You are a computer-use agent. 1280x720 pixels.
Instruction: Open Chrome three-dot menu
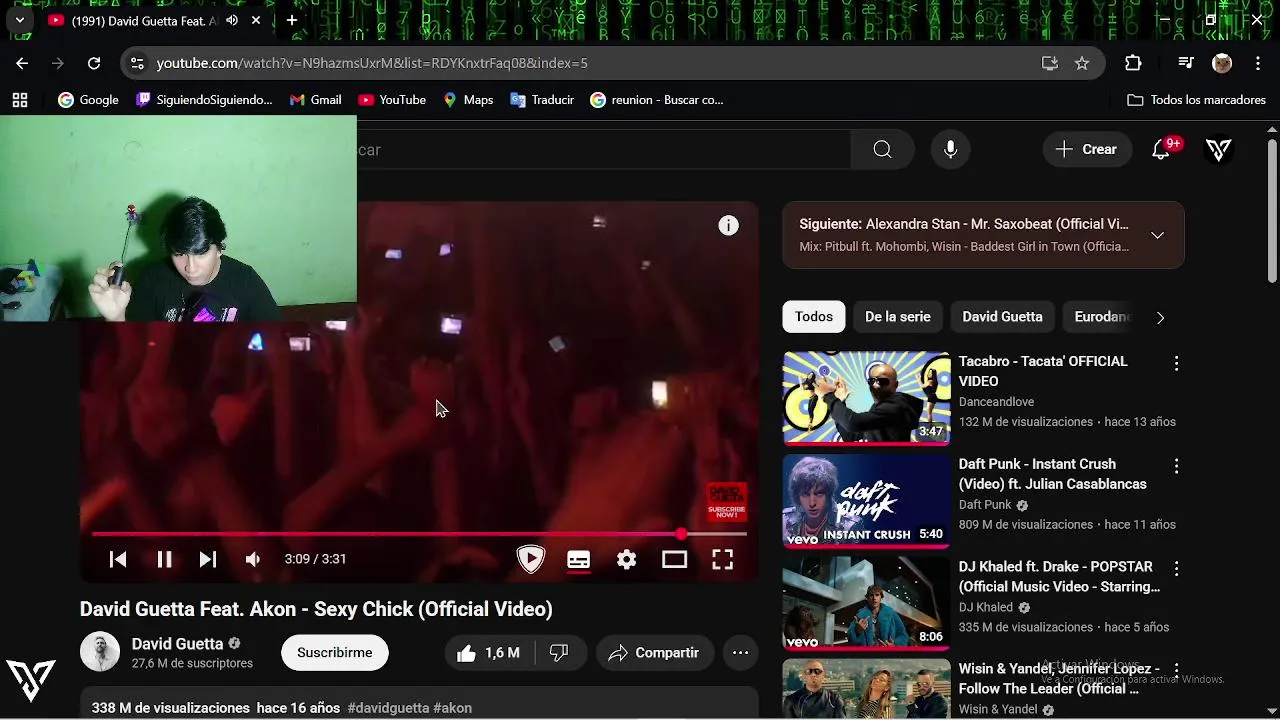click(x=1257, y=63)
